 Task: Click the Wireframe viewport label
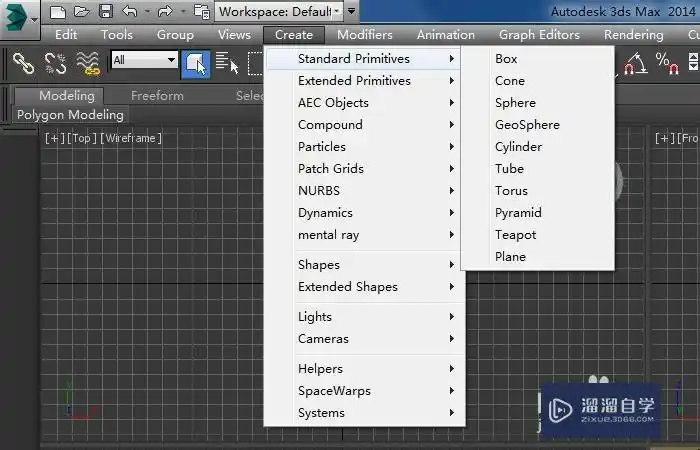[x=131, y=138]
